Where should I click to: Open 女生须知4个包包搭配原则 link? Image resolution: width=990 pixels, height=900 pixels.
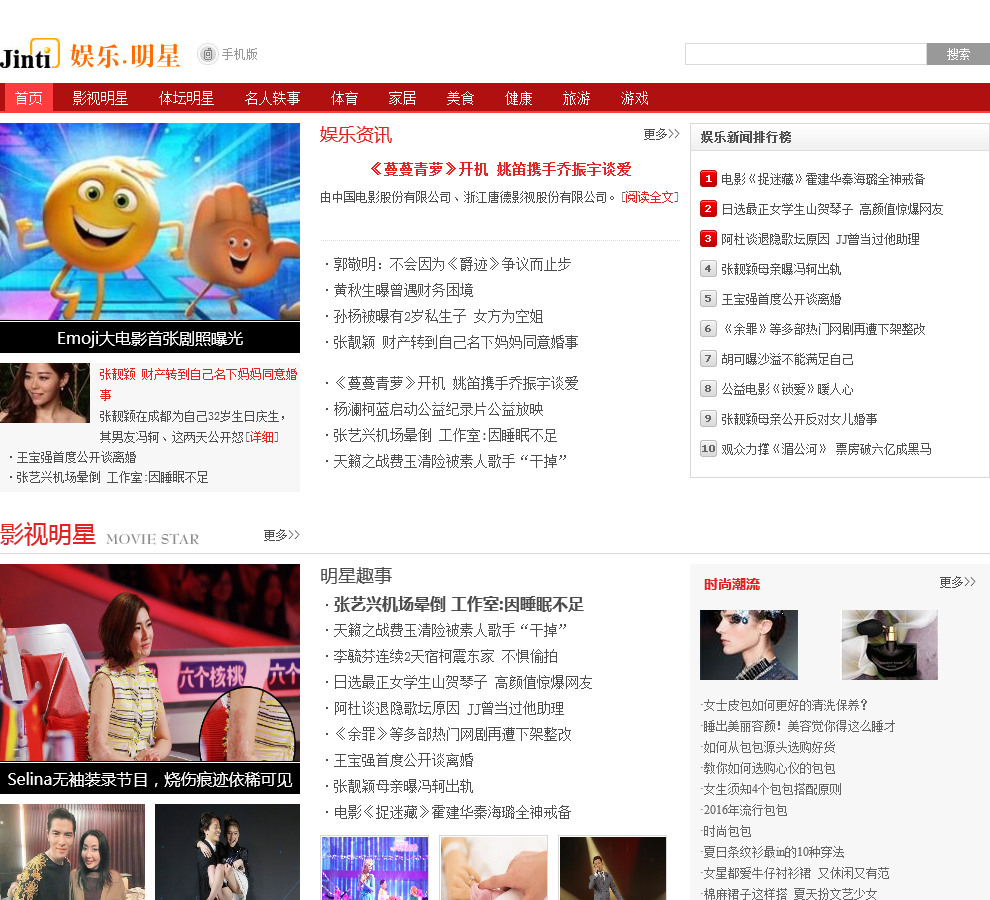[x=772, y=789]
